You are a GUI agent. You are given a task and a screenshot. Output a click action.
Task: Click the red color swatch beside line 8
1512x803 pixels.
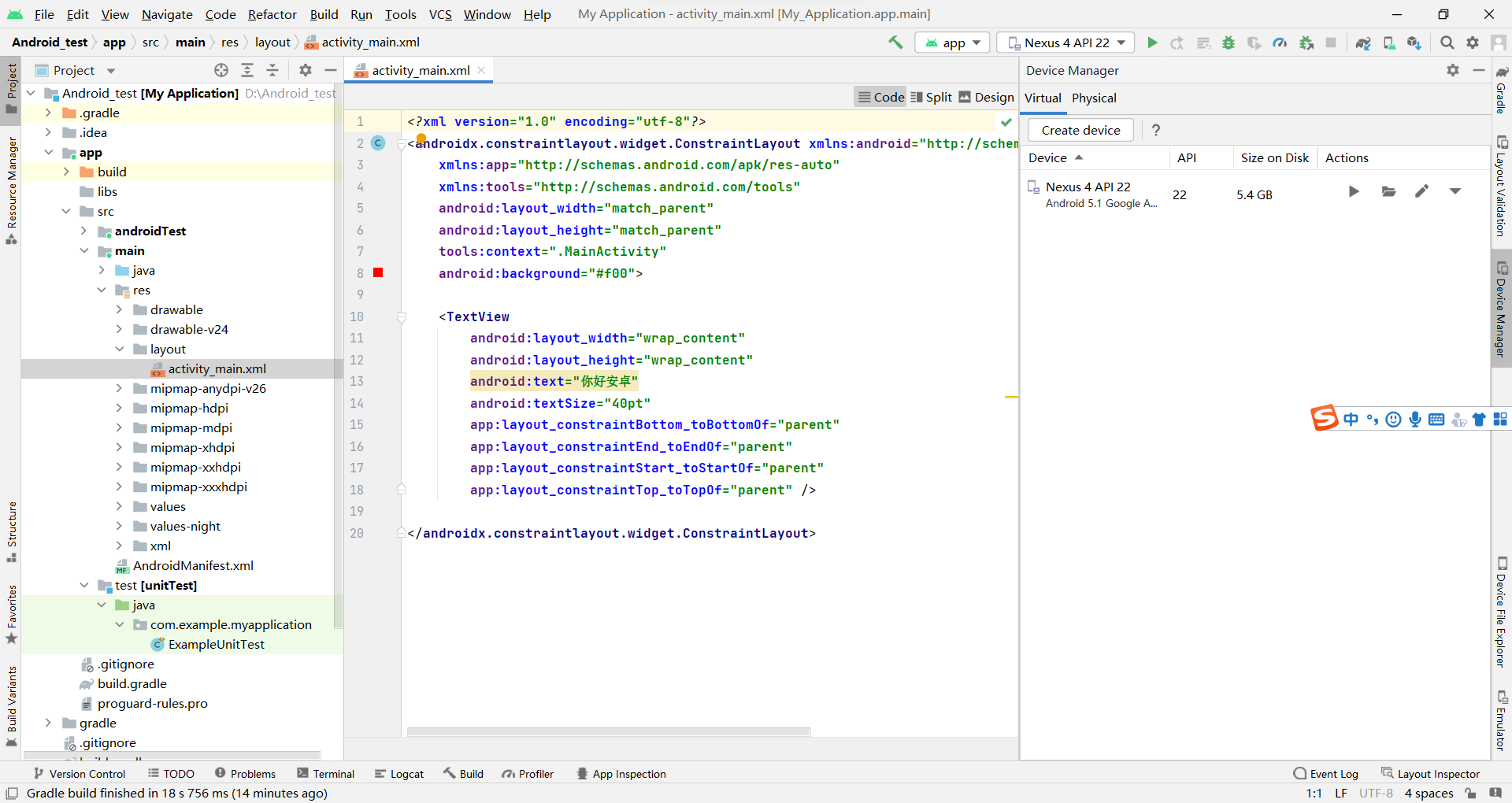coord(378,273)
